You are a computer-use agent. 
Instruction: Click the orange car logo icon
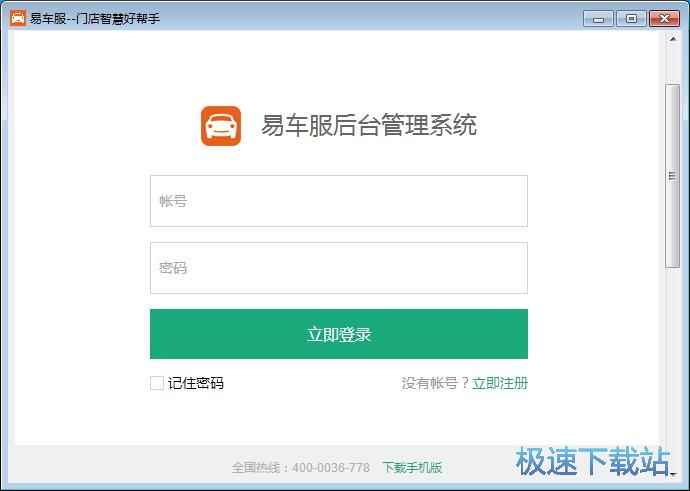point(221,126)
